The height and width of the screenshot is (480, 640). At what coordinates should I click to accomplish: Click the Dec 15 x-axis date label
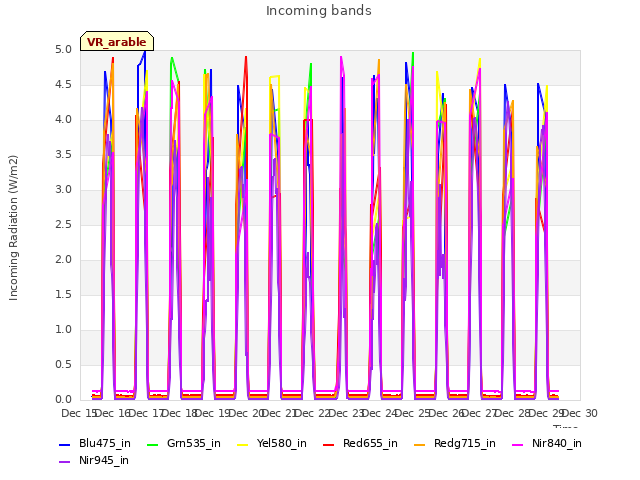coord(78,413)
